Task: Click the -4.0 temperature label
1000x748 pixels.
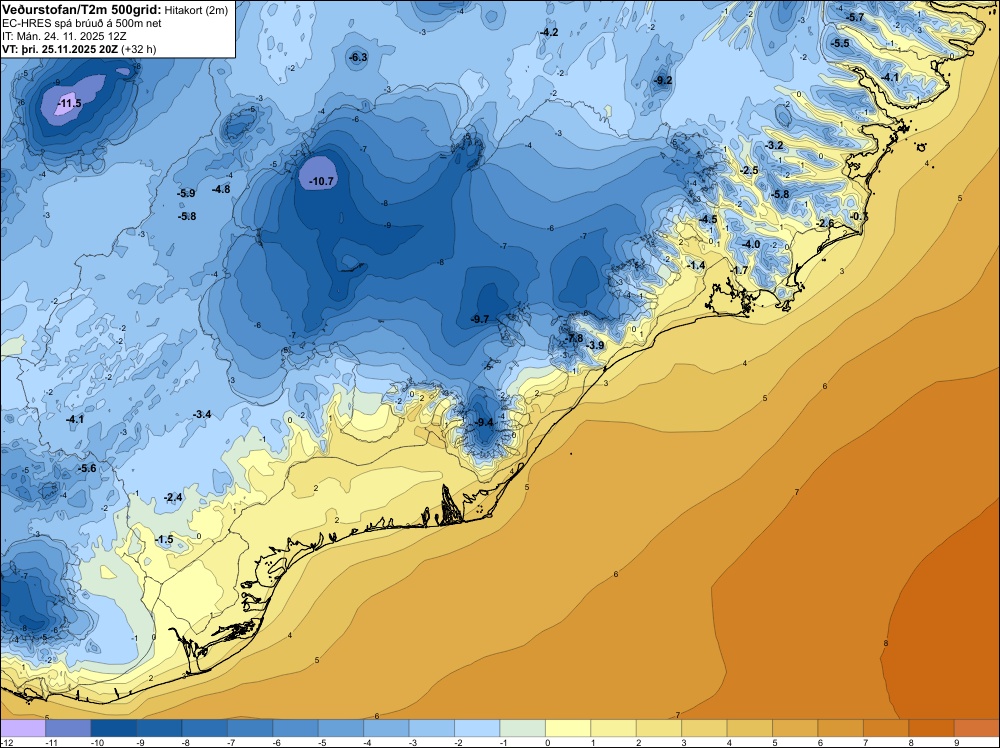Action: [751, 244]
